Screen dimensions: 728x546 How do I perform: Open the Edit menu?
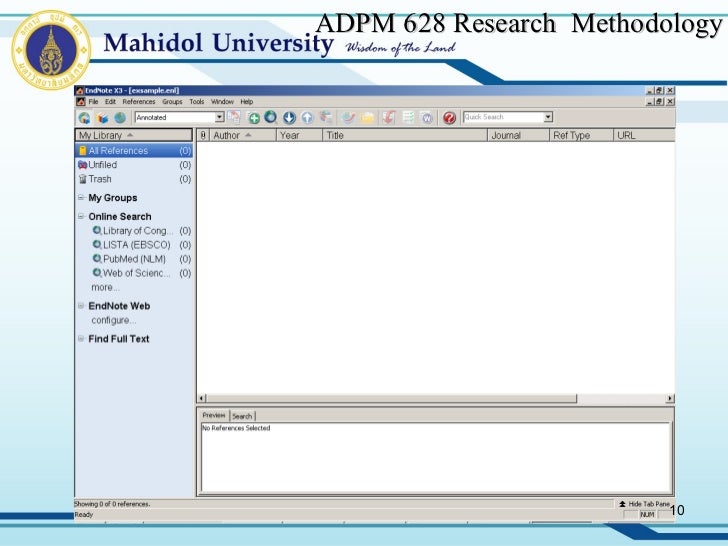pyautogui.click(x=110, y=102)
